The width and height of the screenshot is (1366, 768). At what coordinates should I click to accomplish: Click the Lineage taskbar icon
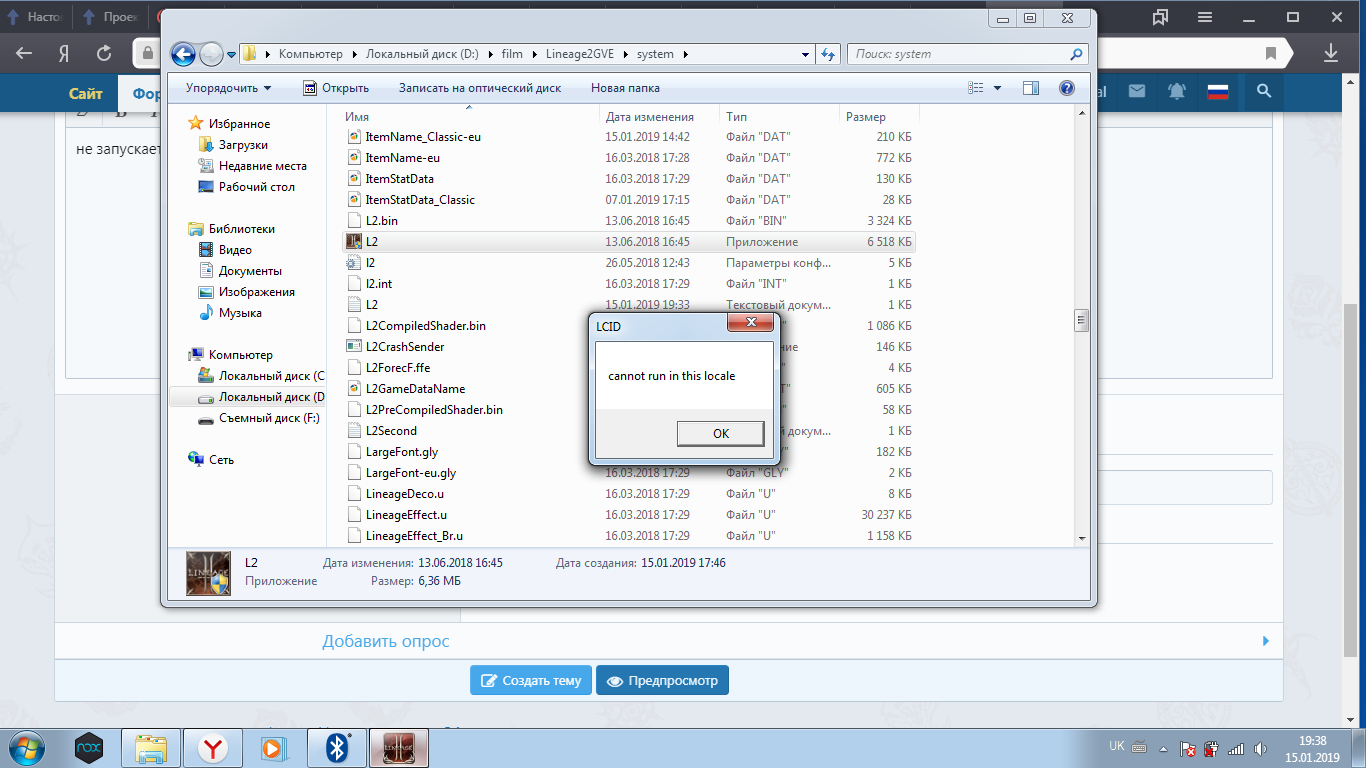tap(399, 747)
